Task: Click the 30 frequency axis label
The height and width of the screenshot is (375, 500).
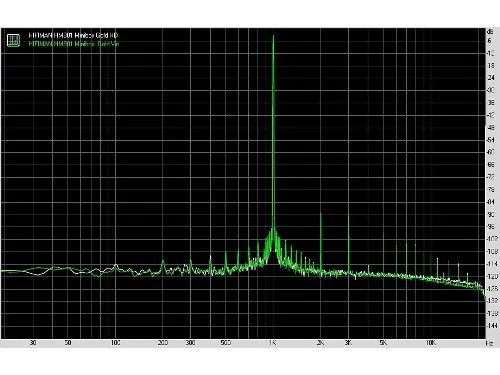Action: click(33, 343)
